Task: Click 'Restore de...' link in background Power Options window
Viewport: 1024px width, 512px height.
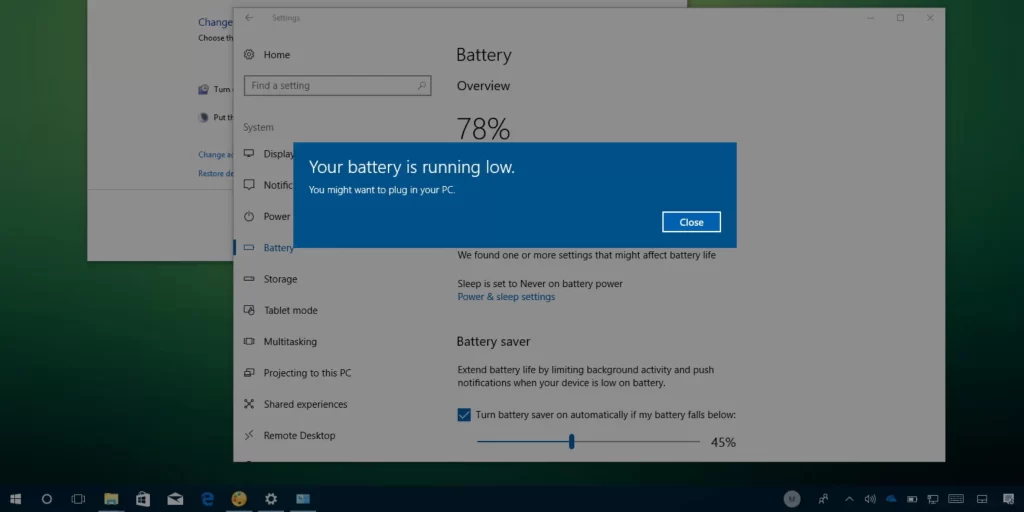Action: click(216, 174)
